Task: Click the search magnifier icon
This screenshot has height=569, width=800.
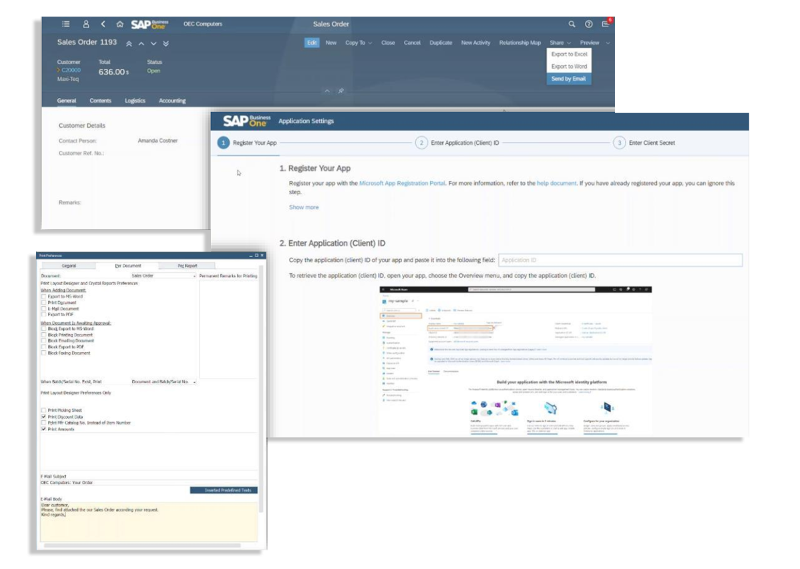Action: pyautogui.click(x=572, y=23)
